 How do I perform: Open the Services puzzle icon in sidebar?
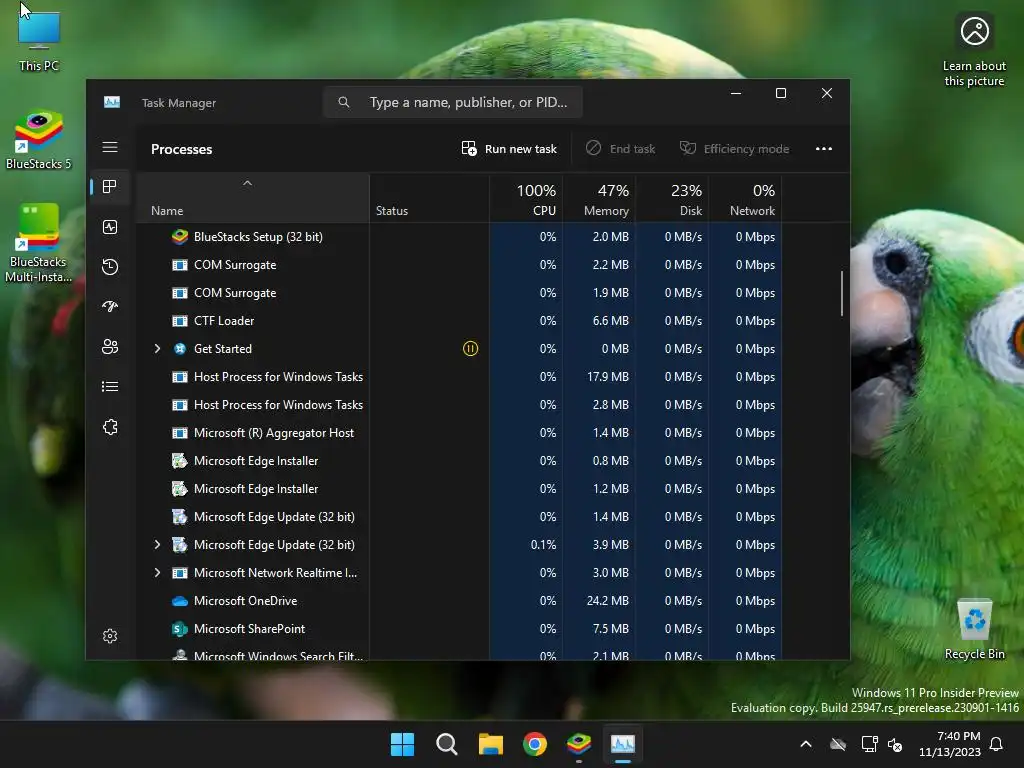[x=110, y=427]
